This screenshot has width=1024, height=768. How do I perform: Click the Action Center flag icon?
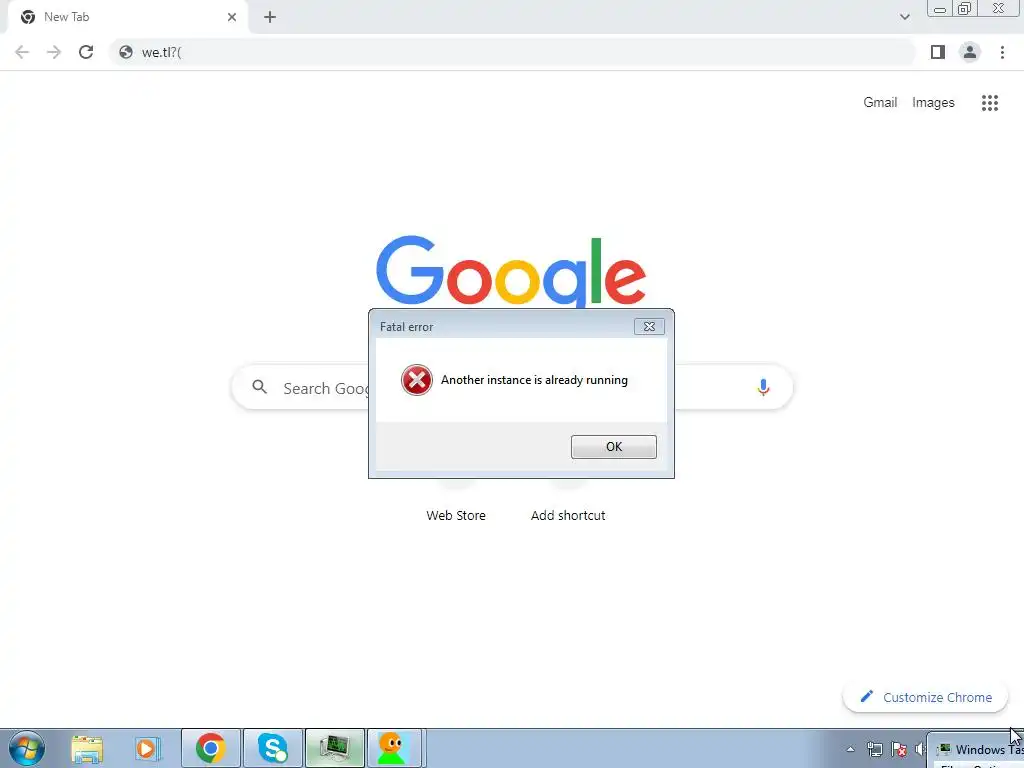[x=899, y=749]
